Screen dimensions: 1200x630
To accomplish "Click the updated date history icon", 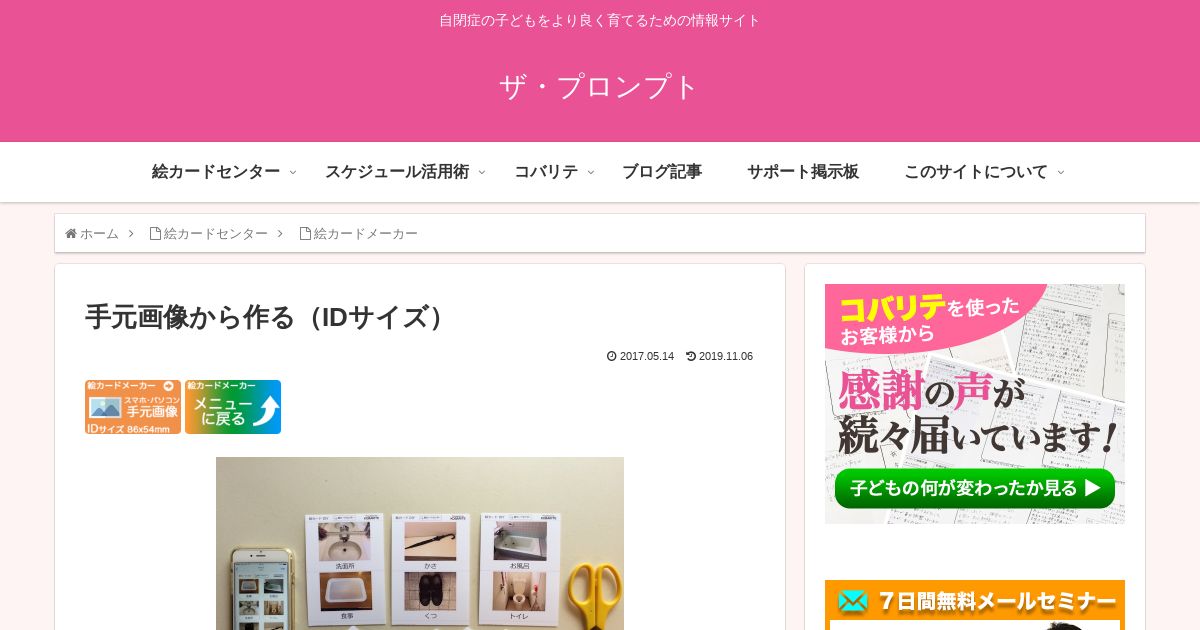I will (x=691, y=356).
